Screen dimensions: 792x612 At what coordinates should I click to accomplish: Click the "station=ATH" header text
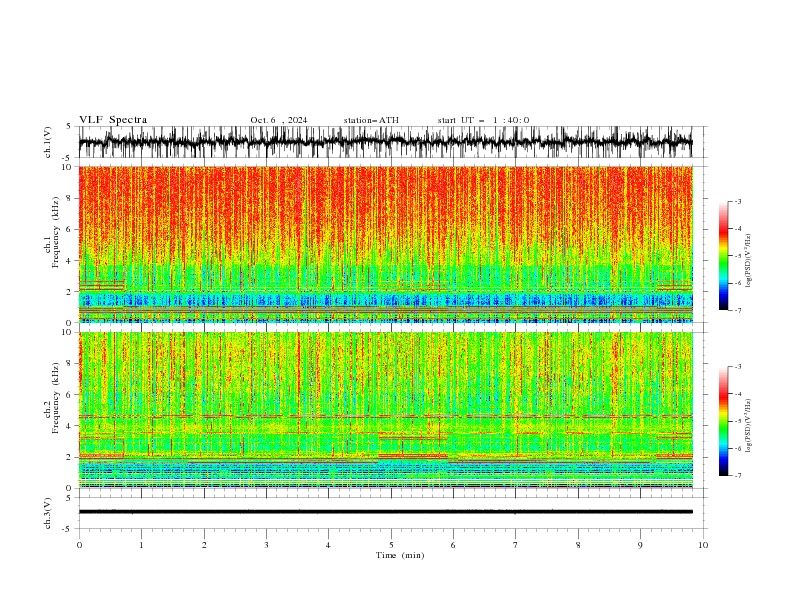click(371, 120)
